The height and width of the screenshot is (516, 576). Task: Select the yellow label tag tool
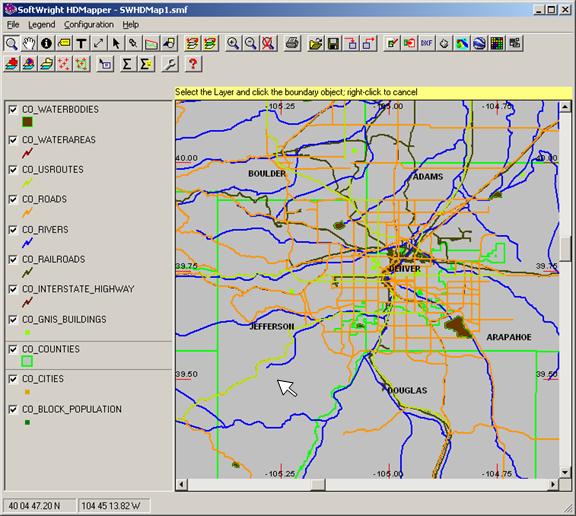64,43
